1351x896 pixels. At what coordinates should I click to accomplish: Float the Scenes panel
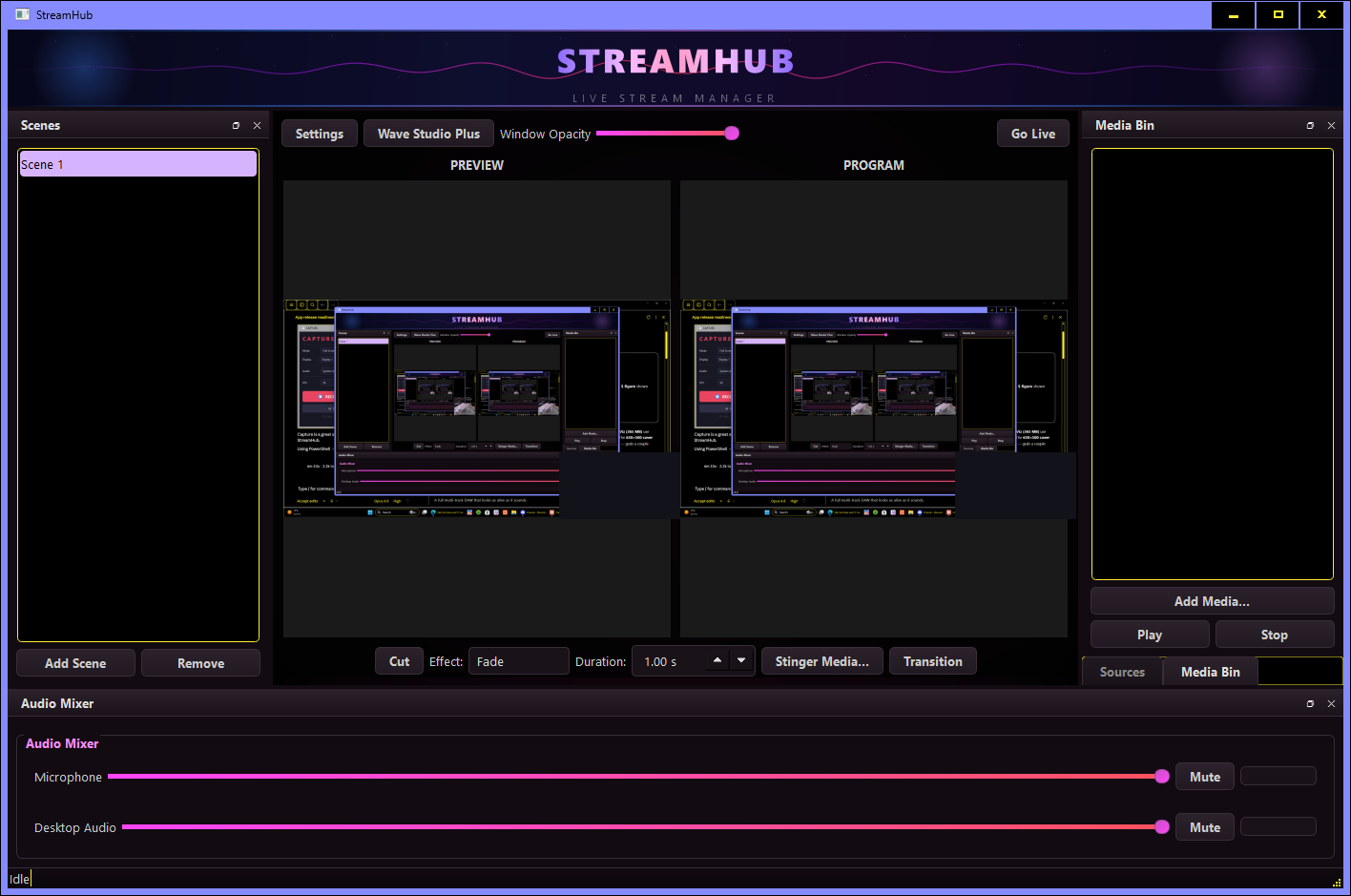(236, 126)
